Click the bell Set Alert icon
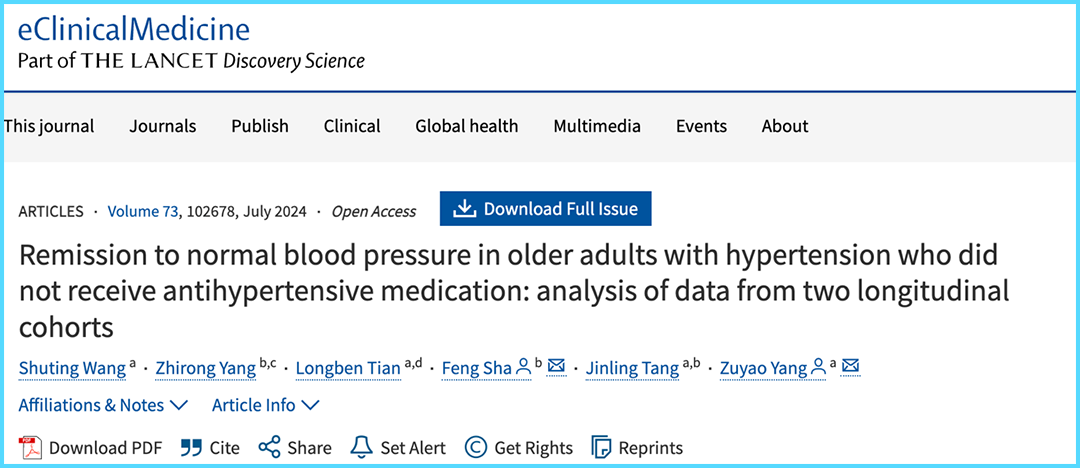 click(362, 448)
